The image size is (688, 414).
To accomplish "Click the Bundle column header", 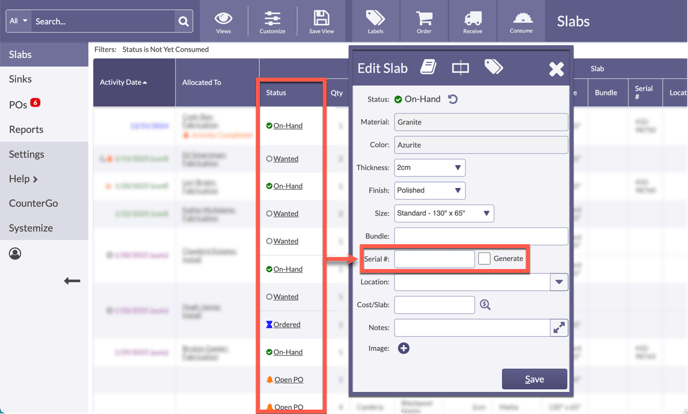I will [x=606, y=93].
